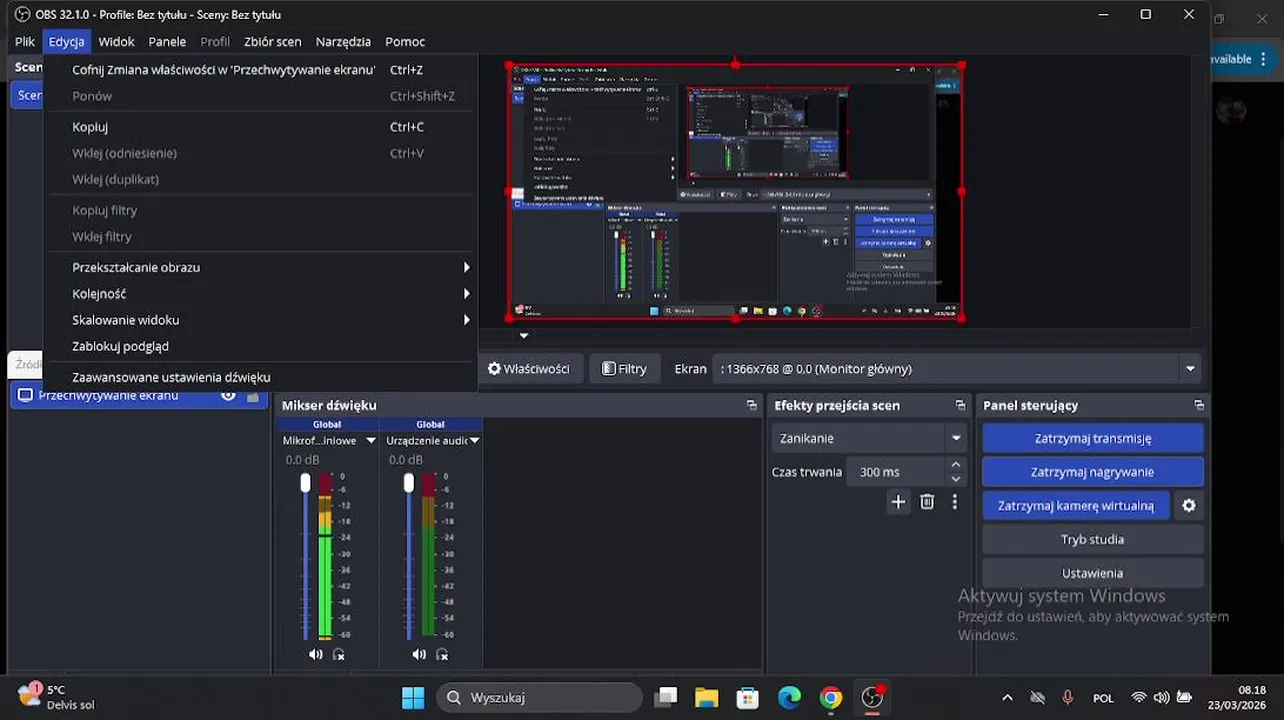Open Windows Start menu
1284x720 pixels.
tap(412, 697)
